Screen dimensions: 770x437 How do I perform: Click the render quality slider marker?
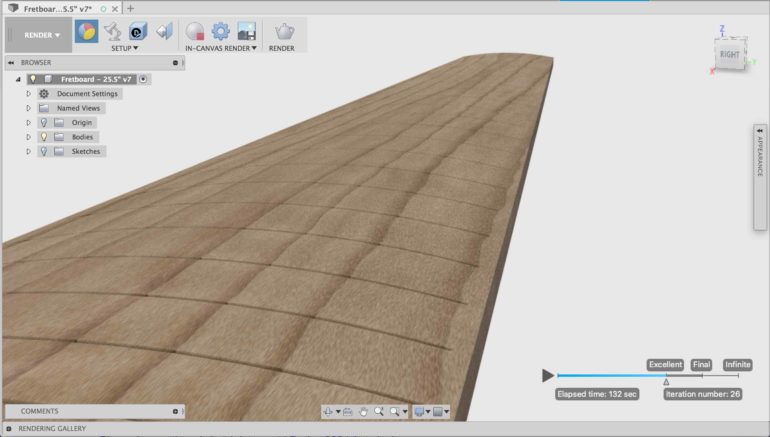pos(666,381)
